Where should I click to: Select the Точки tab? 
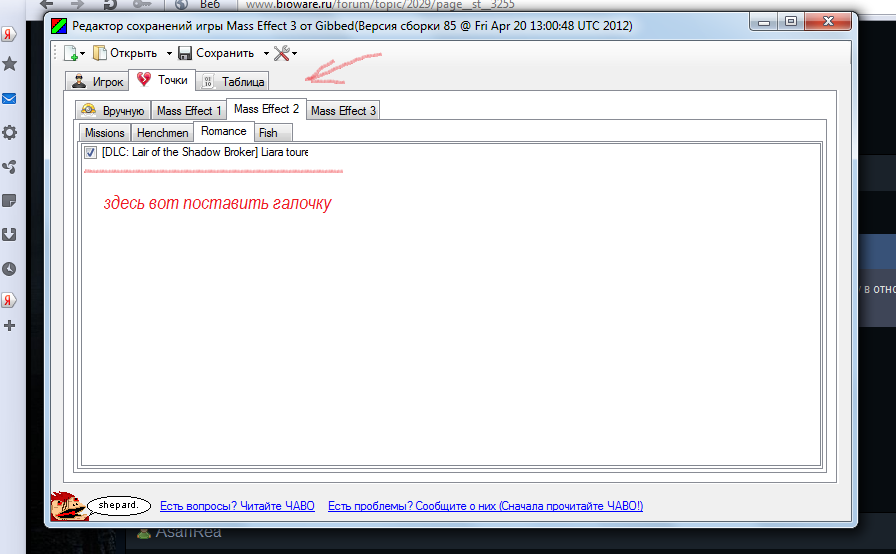pos(162,80)
